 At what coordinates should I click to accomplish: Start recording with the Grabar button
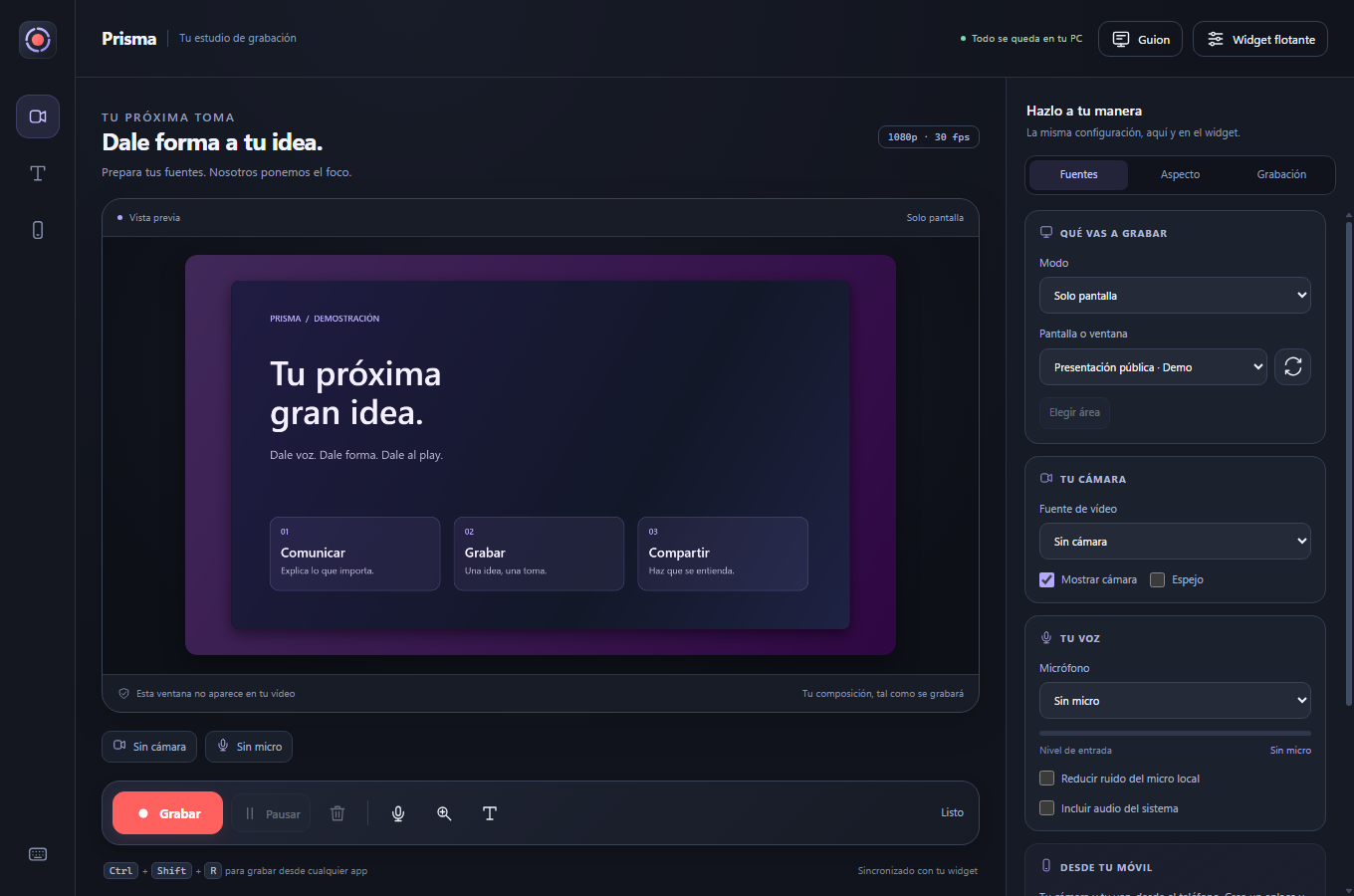click(x=167, y=813)
